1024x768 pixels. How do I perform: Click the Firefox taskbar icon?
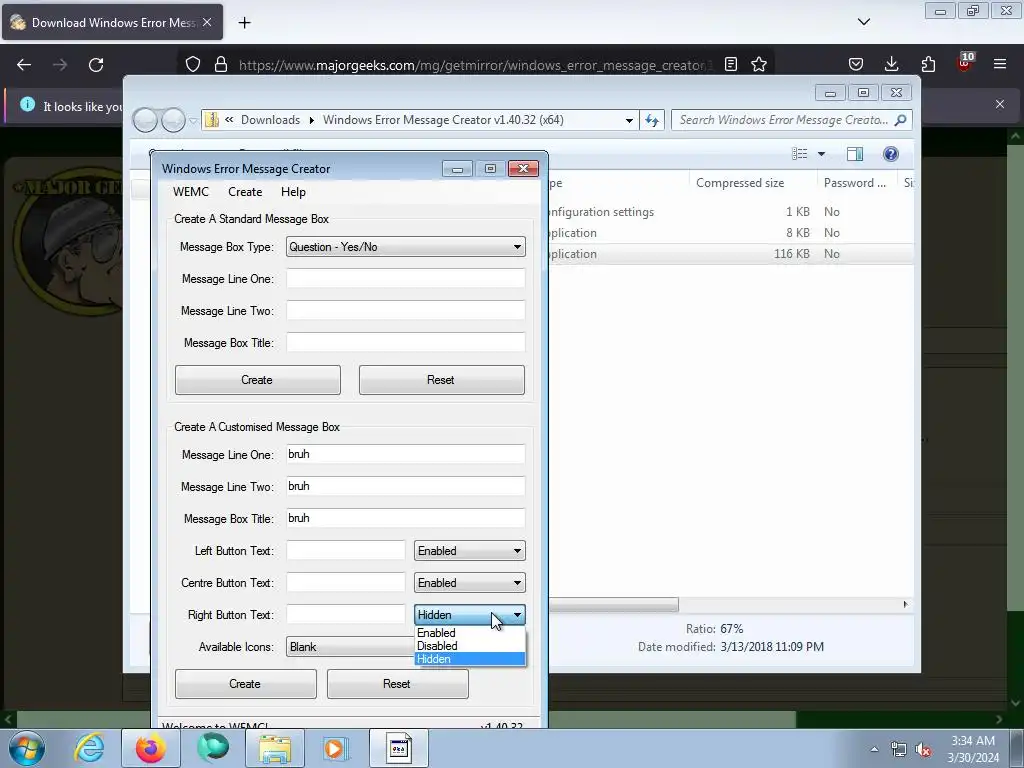(x=150, y=748)
